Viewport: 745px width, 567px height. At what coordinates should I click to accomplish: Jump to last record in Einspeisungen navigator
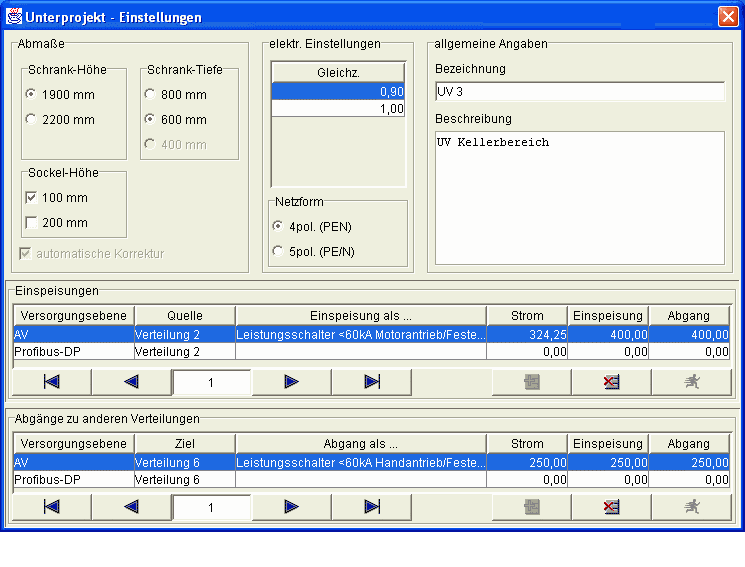371,382
